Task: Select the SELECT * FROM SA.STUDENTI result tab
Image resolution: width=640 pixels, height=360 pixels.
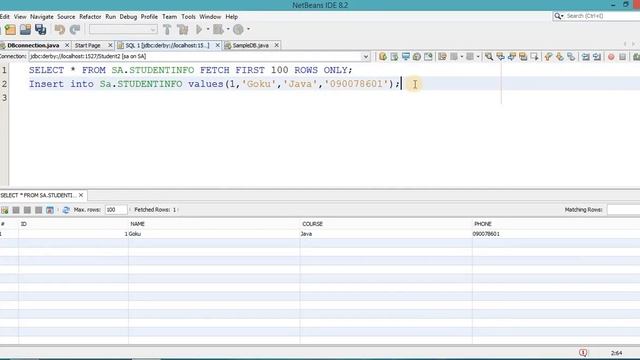Action: tap(38, 196)
